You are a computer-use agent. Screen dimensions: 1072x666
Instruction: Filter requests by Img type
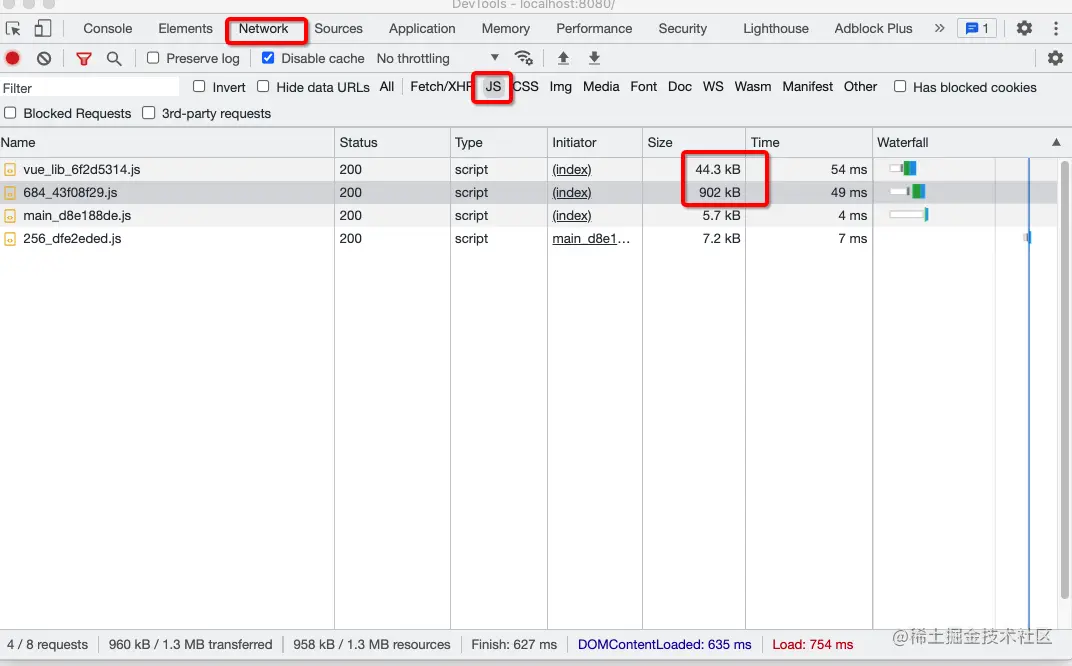tap(561, 87)
